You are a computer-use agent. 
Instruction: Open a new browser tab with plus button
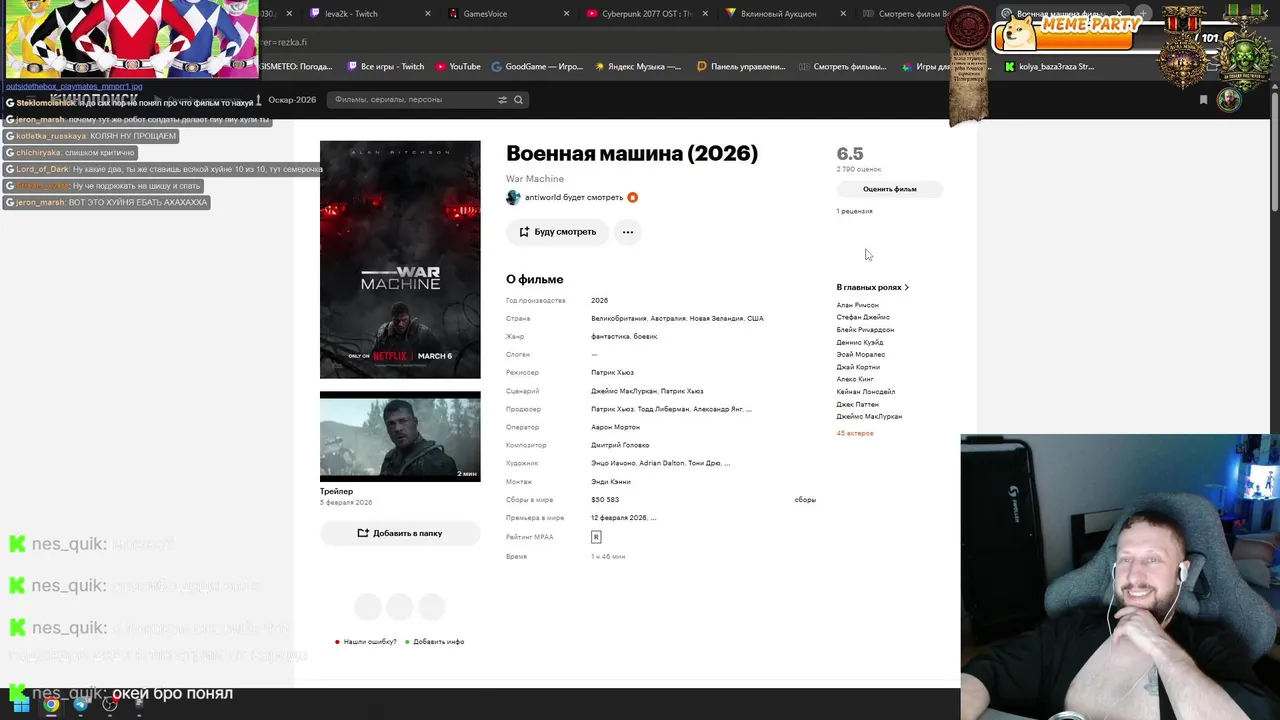point(1143,14)
